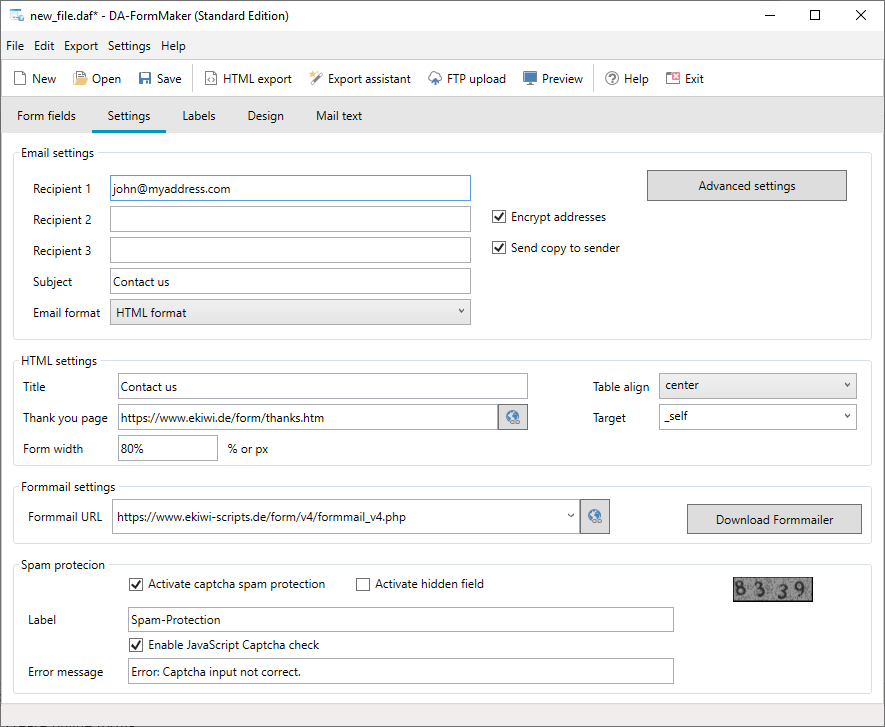The height and width of the screenshot is (727, 885).
Task: Launch the Export assistant wand icon
Action: (x=316, y=78)
